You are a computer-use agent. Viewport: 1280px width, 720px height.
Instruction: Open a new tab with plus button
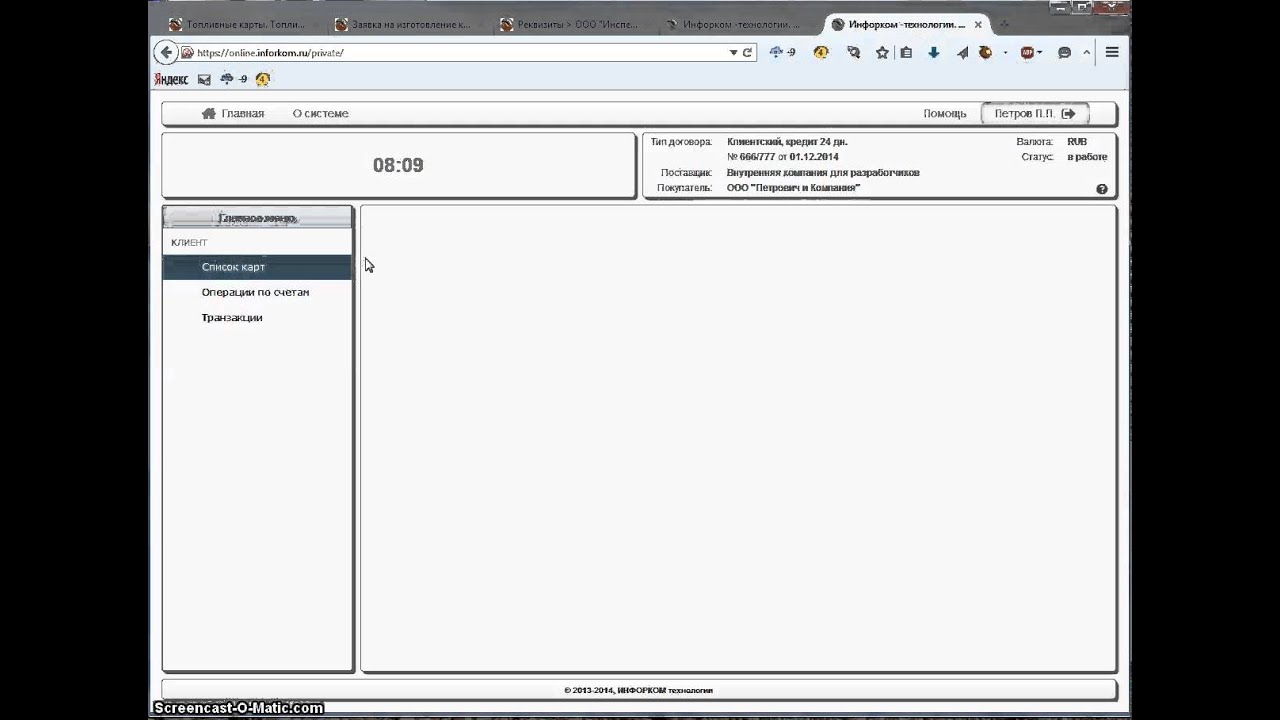[x=1003, y=24]
